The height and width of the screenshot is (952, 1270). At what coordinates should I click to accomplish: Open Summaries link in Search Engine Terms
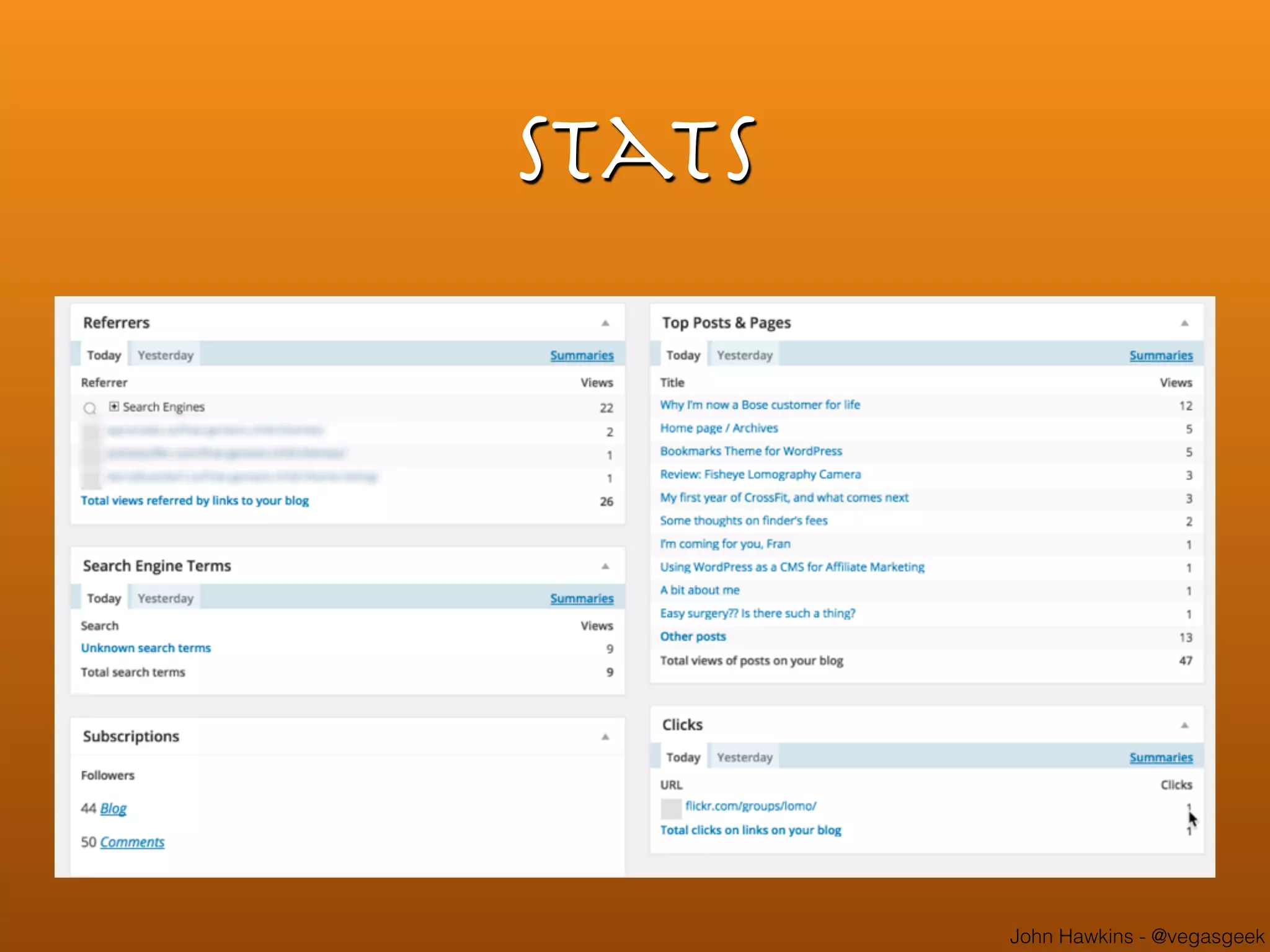(x=582, y=598)
